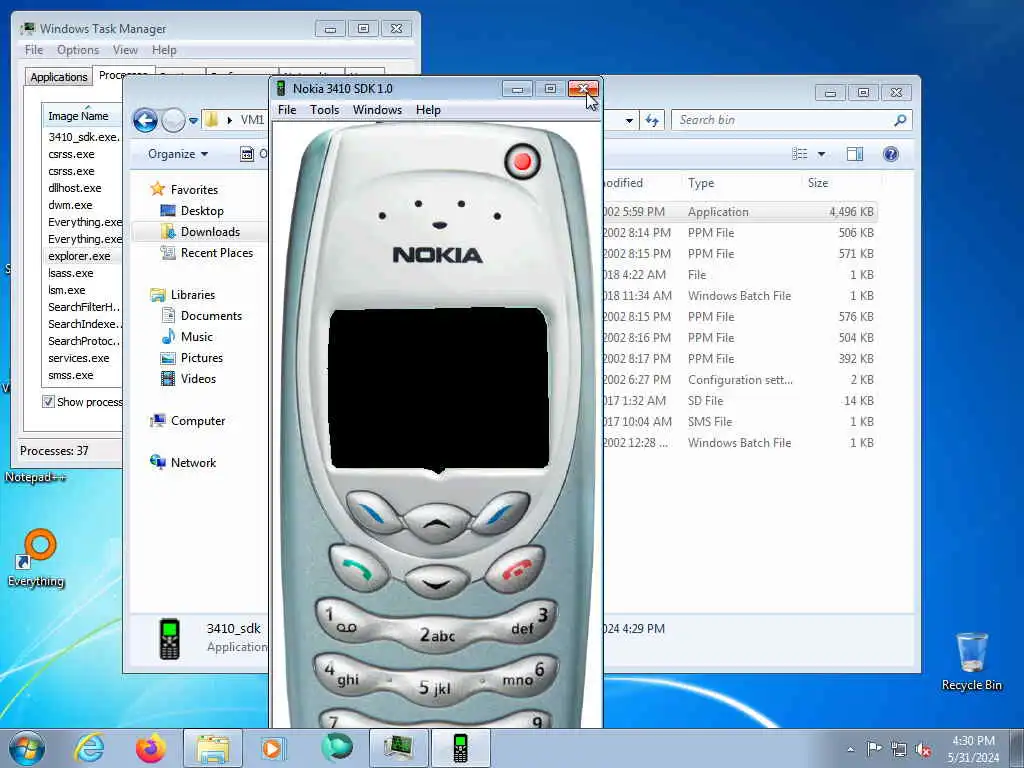Tap the 5 jkl key on keypad
Screen dimensions: 1024x768
pyautogui.click(x=436, y=688)
